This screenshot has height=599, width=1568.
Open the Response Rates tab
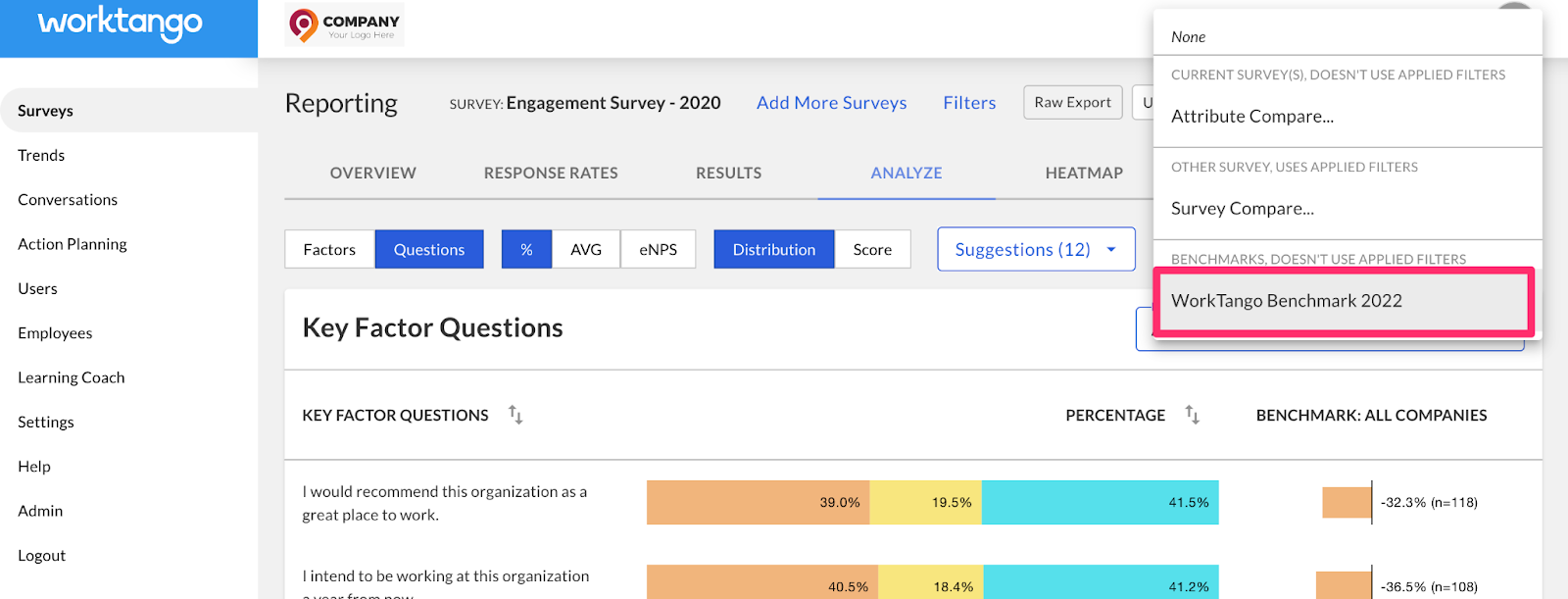(x=551, y=173)
